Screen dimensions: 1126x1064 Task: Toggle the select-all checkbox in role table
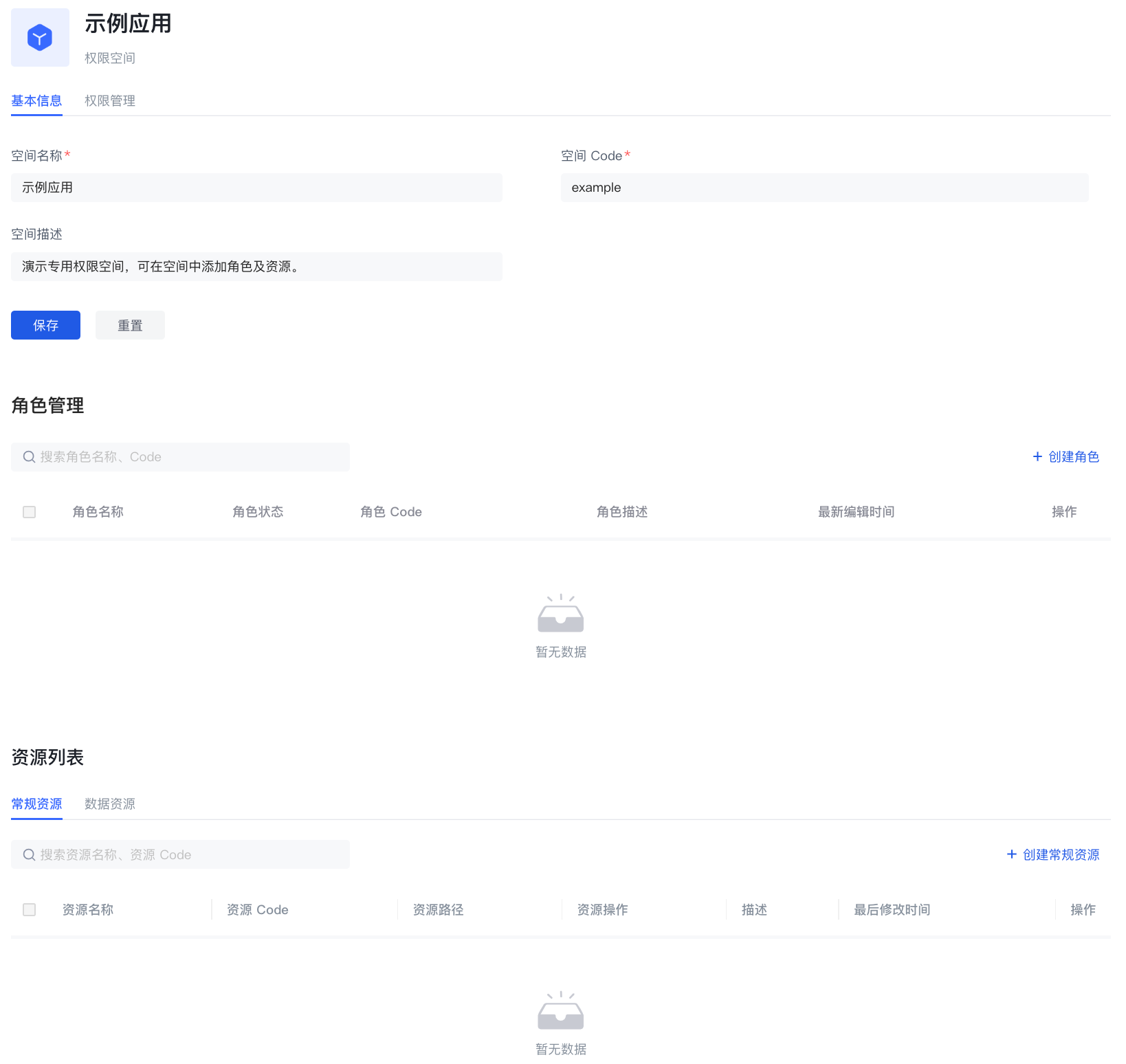point(29,512)
